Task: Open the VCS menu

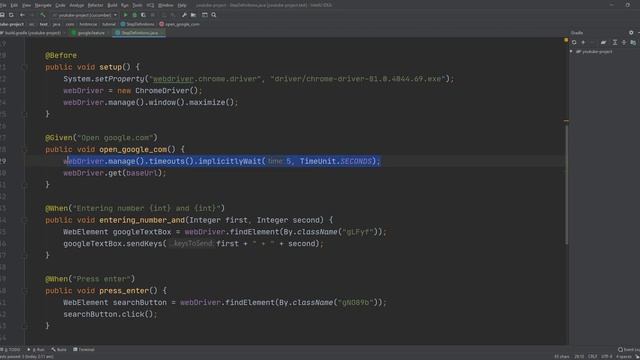Action: pyautogui.click(x=150, y=5)
